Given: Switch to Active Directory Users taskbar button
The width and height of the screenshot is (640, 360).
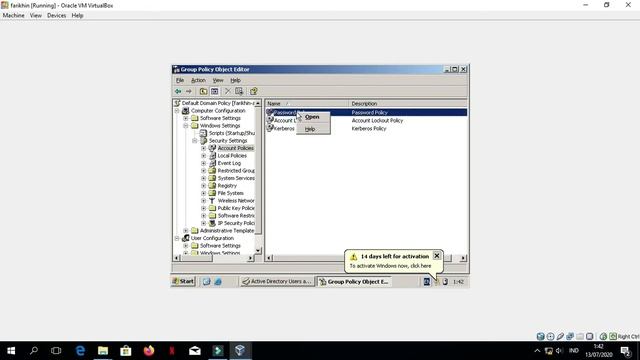Looking at the screenshot, I should (277, 281).
